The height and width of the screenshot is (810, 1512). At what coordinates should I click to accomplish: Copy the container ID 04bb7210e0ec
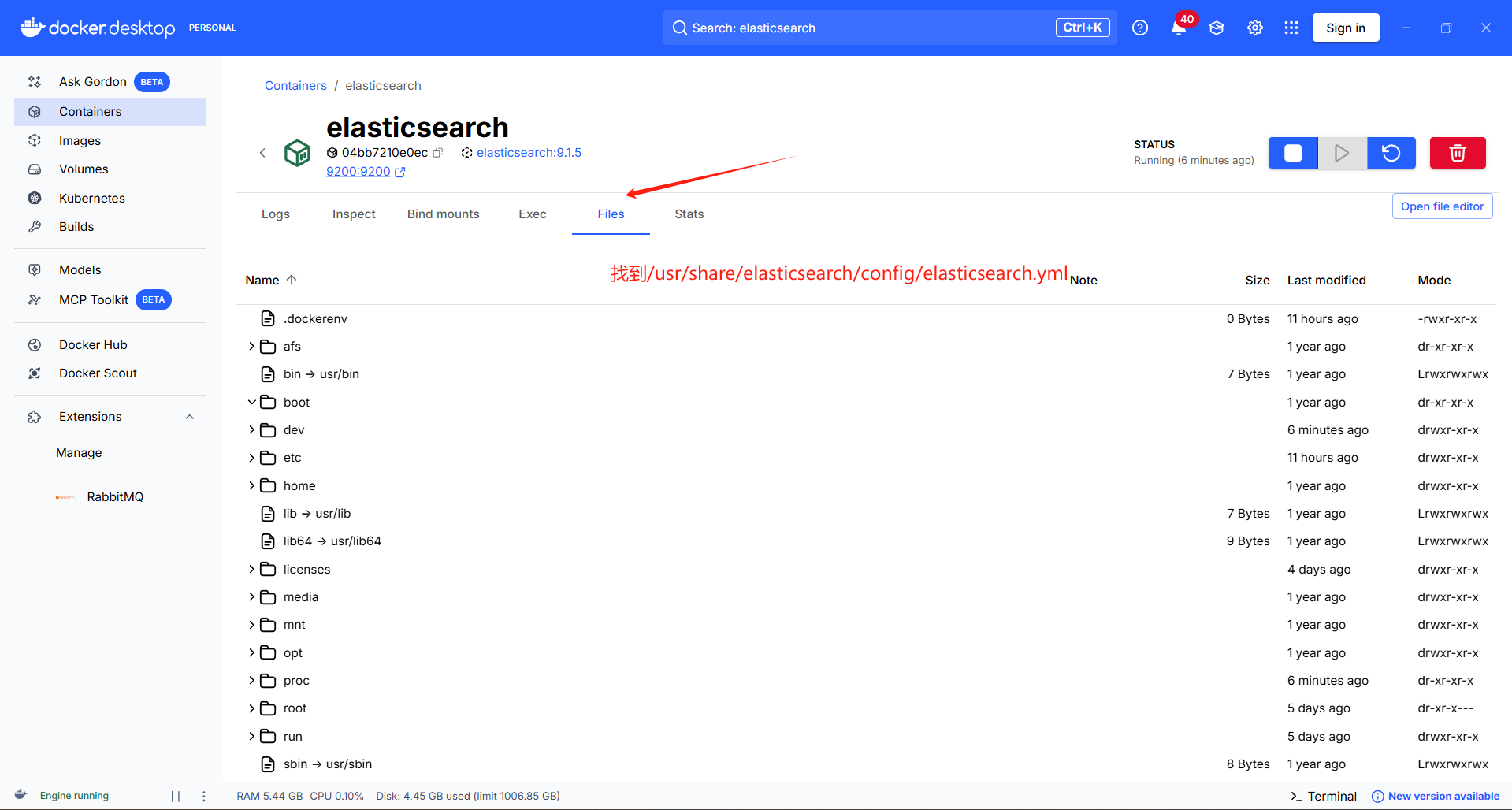[438, 152]
